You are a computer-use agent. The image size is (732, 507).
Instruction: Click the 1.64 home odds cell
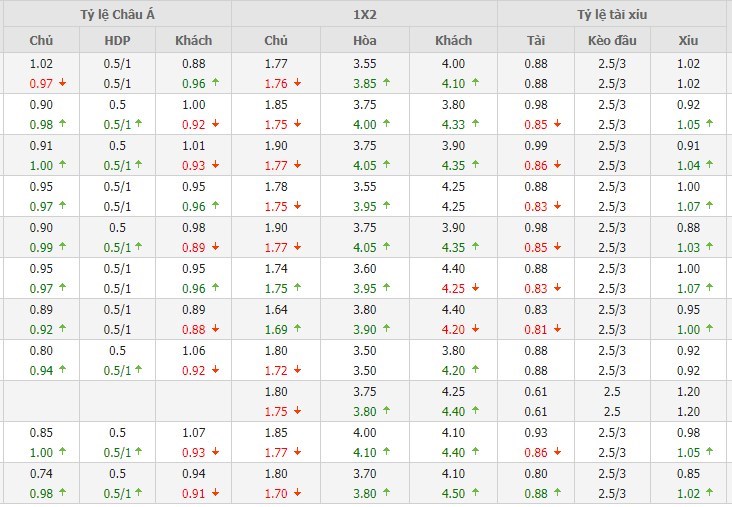pos(275,309)
